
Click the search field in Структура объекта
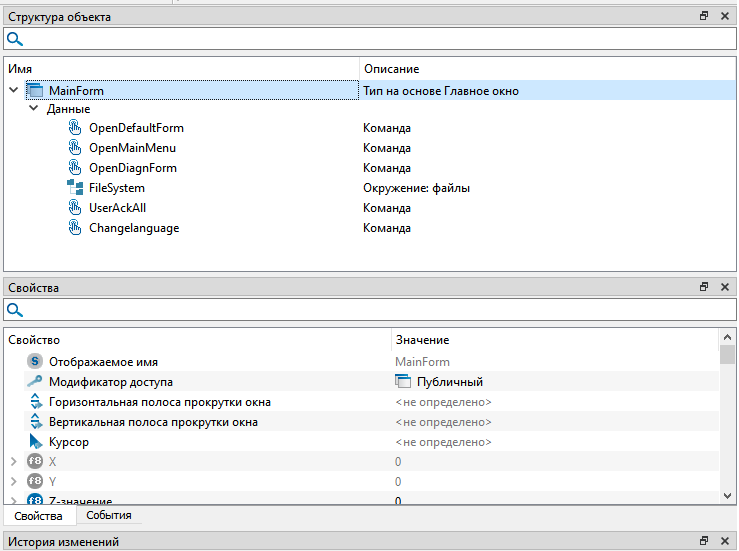pos(370,39)
